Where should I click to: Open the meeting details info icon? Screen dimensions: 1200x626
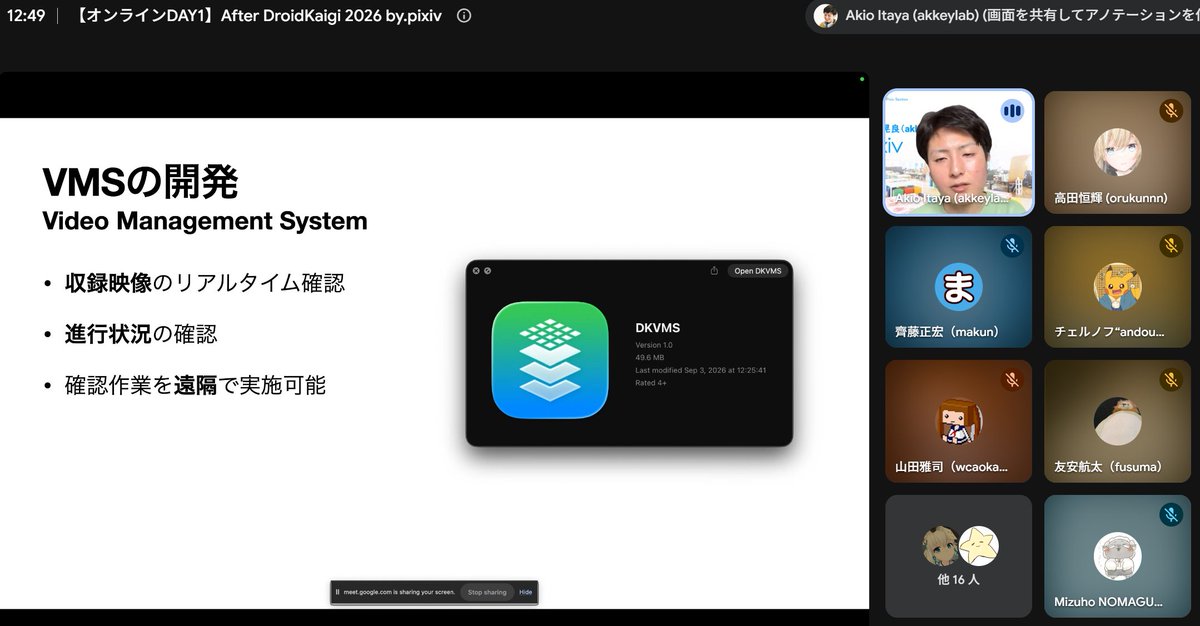(464, 16)
